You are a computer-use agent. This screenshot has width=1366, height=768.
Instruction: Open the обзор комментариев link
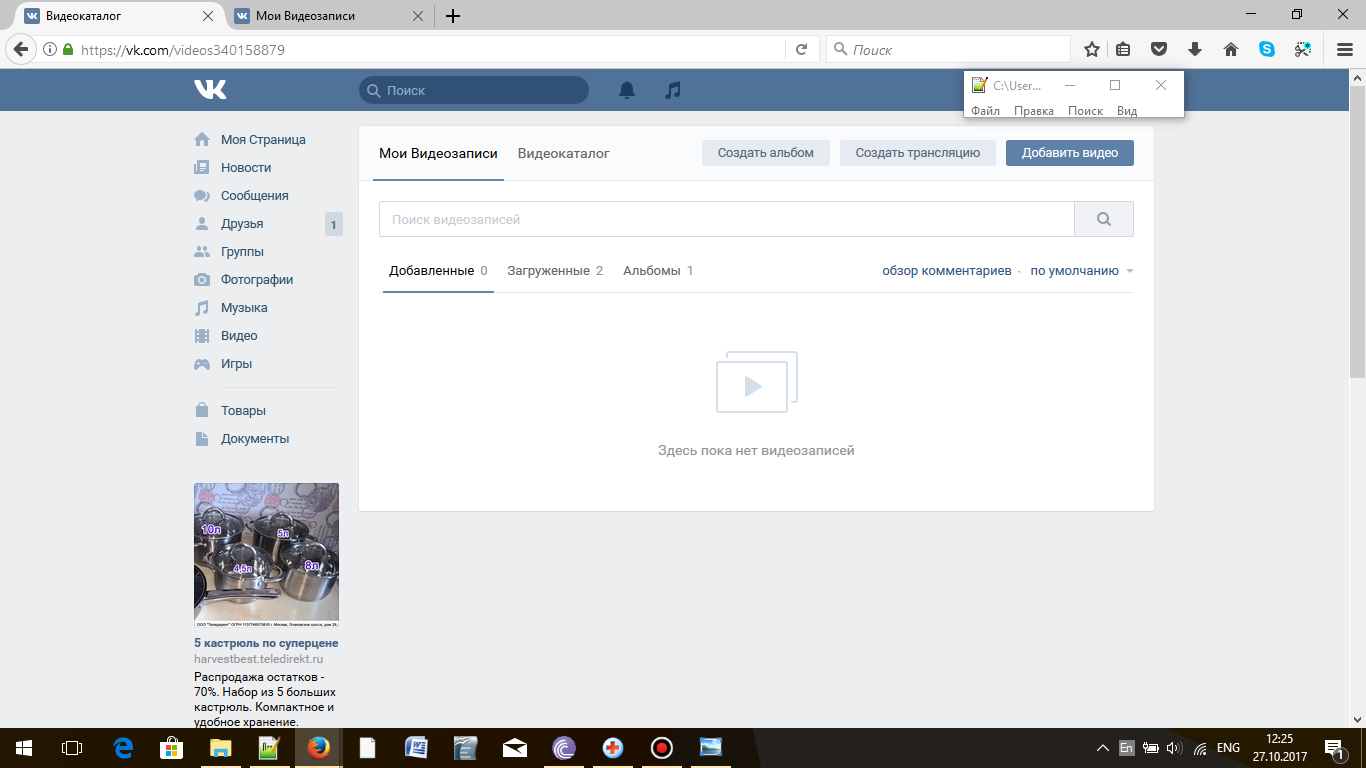[946, 271]
